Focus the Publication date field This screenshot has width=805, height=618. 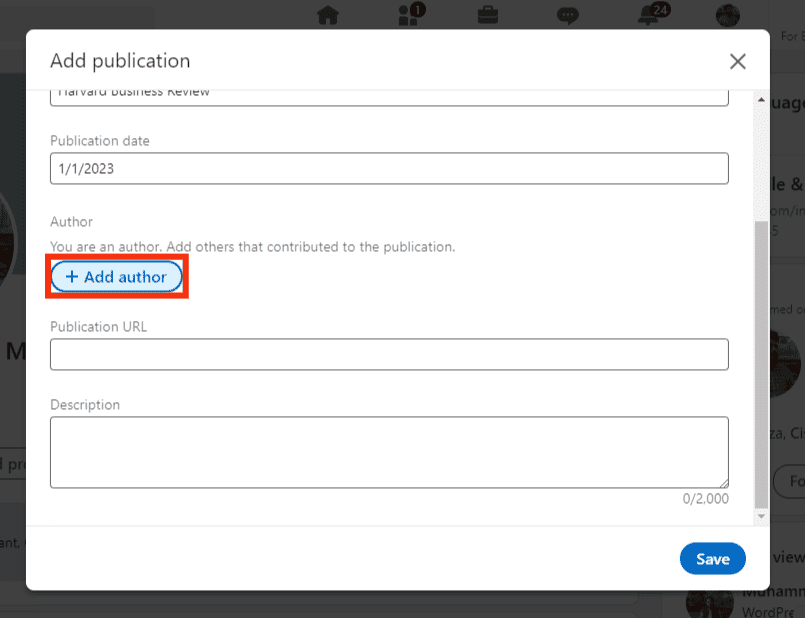[x=389, y=168]
